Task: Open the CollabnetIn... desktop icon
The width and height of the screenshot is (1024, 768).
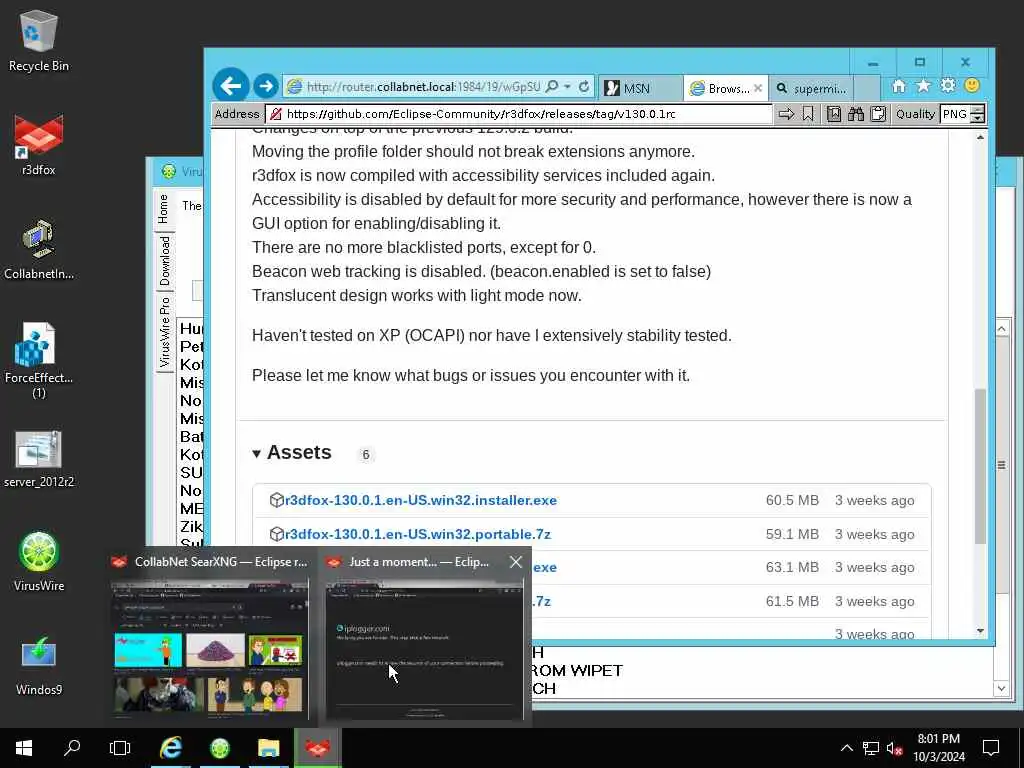Action: click(39, 249)
